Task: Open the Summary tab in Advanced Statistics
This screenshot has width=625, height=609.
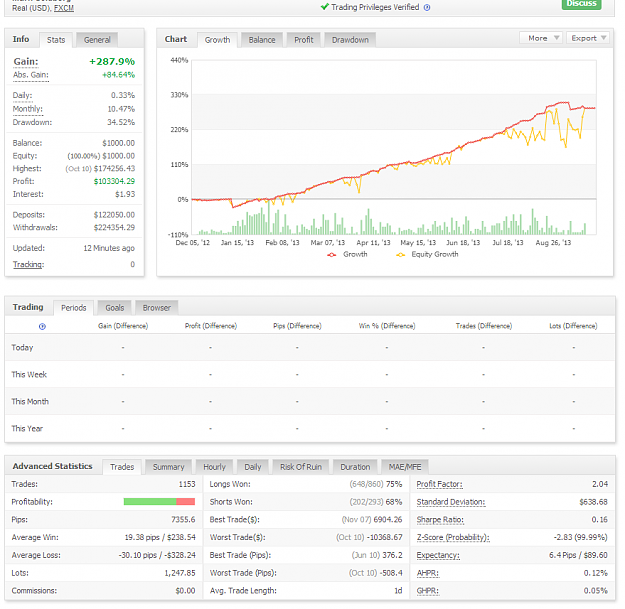Action: [x=169, y=467]
